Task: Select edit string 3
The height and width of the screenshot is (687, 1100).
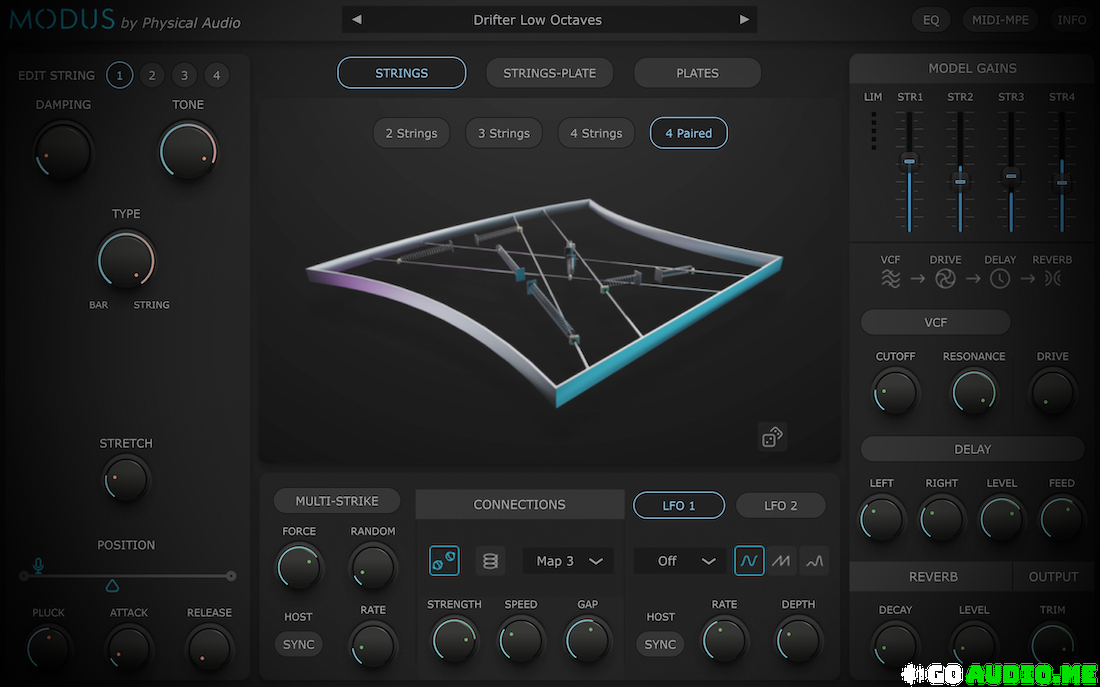Action: [184, 75]
